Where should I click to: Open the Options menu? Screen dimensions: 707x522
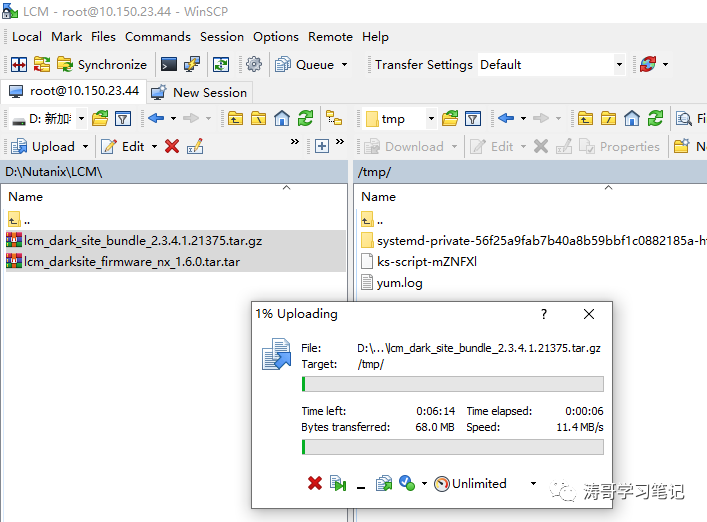275,37
